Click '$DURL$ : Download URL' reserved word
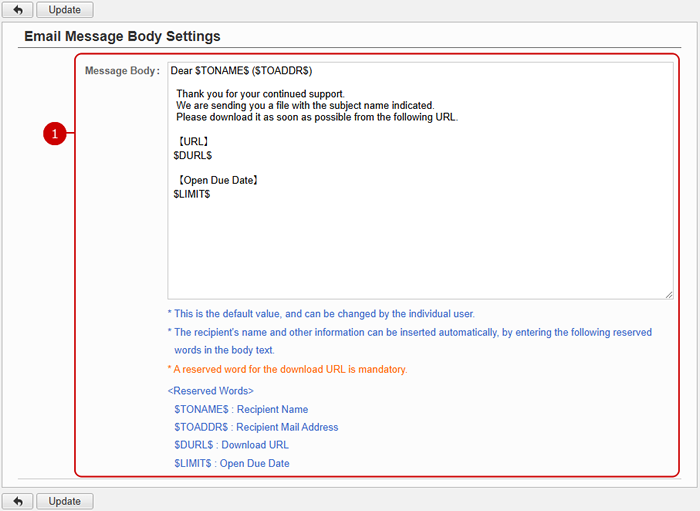Image resolution: width=700 pixels, height=511 pixels. pyautogui.click(x=231, y=445)
